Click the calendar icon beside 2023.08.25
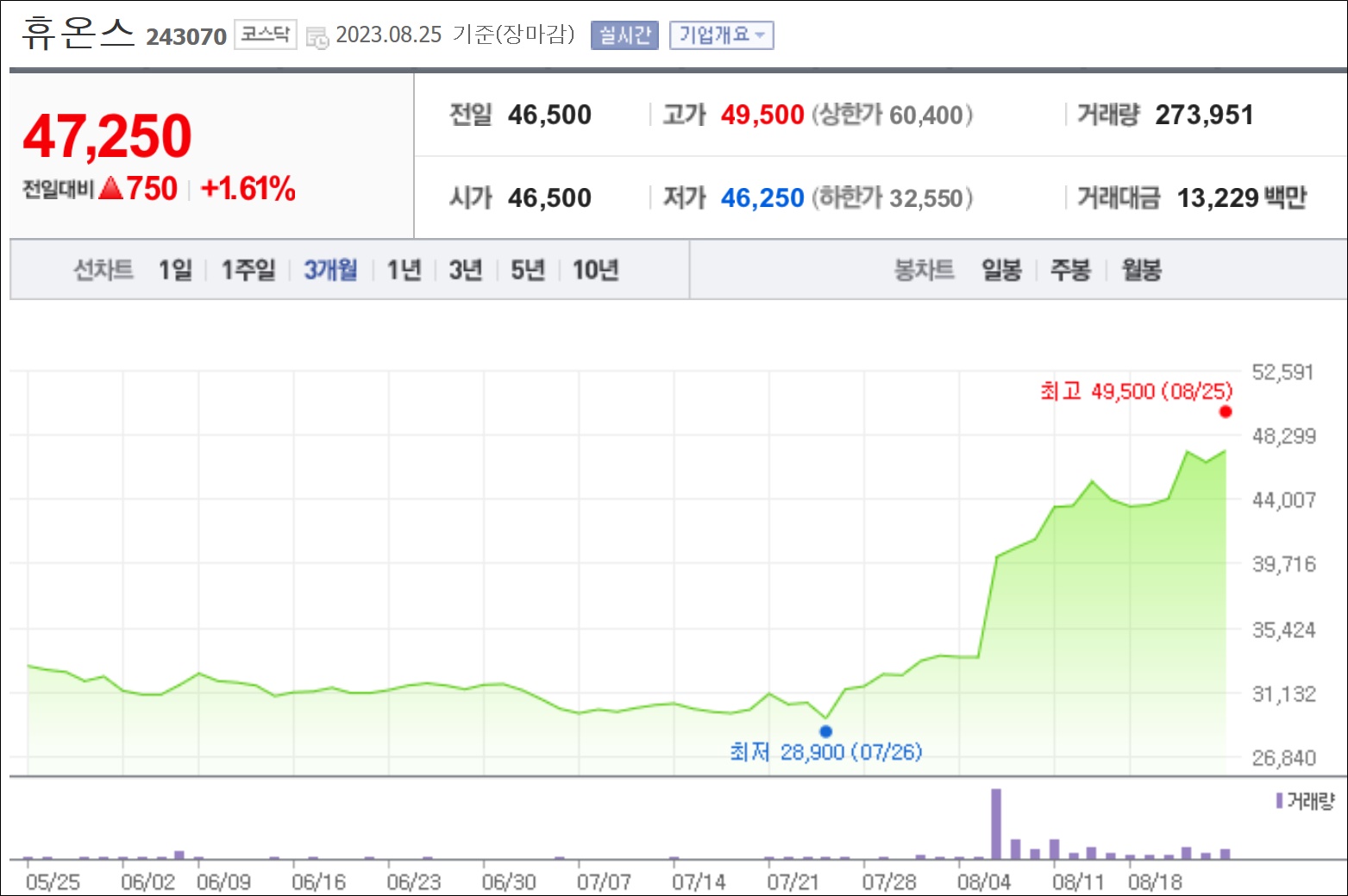1348x896 pixels. pos(317,37)
